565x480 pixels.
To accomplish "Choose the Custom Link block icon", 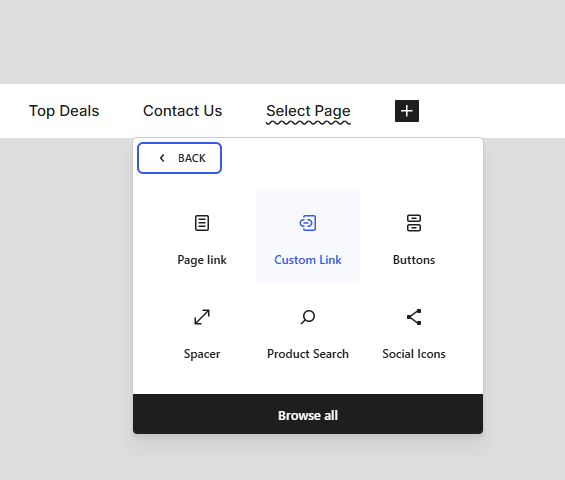I will click(308, 223).
